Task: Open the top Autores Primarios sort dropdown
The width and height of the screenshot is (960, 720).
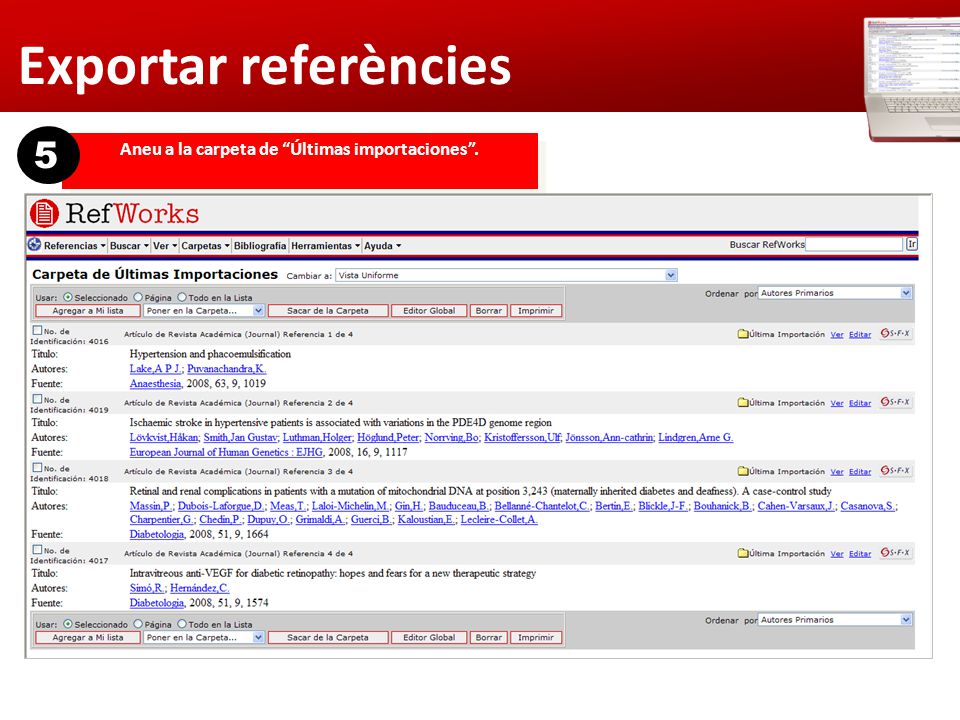Action: click(x=836, y=293)
